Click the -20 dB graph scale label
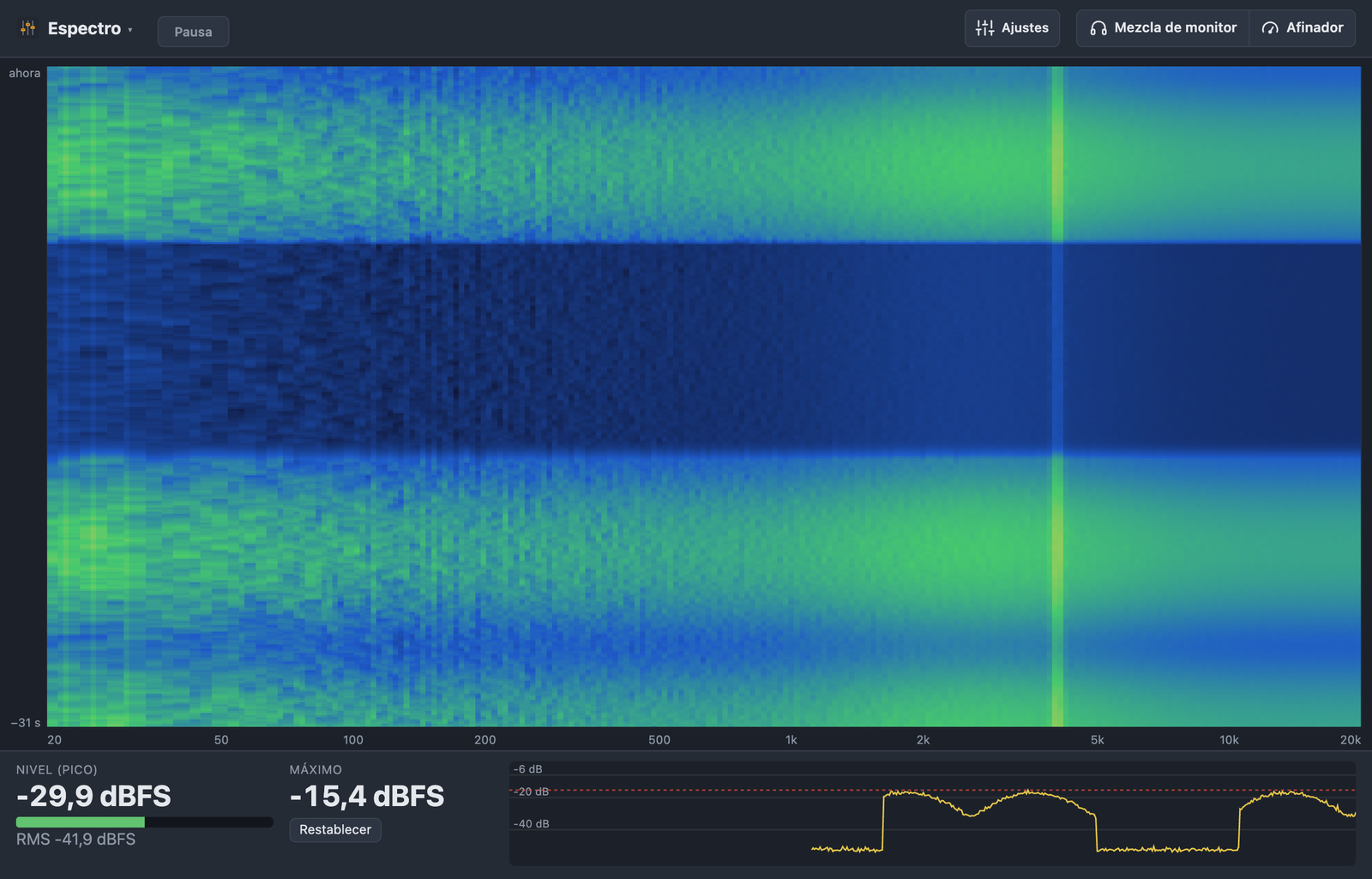Viewport: 1372px width, 879px height. tap(532, 792)
